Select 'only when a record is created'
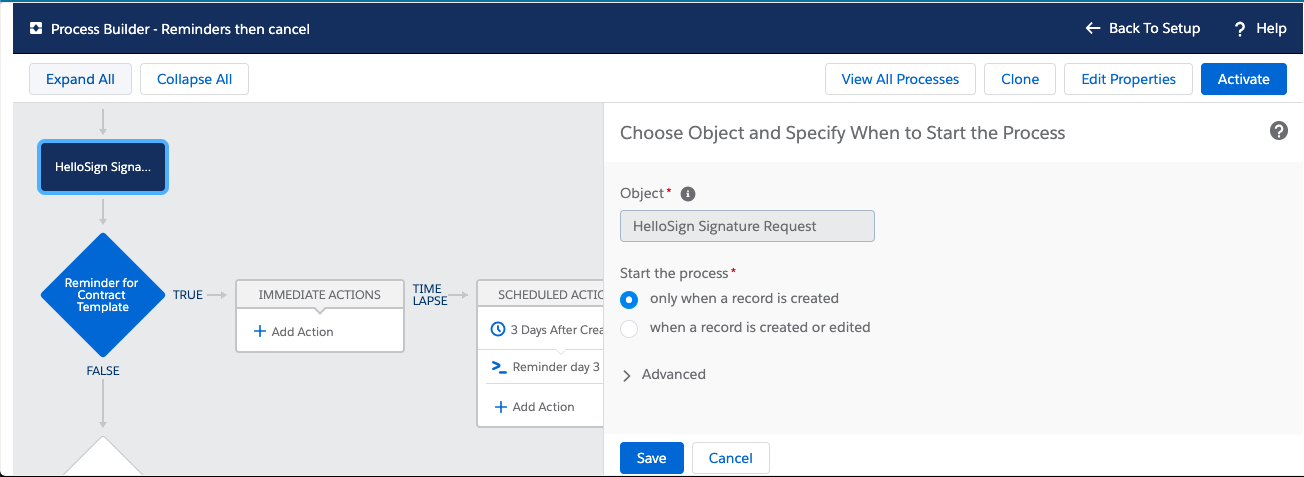This screenshot has height=477, width=1304. [x=629, y=298]
